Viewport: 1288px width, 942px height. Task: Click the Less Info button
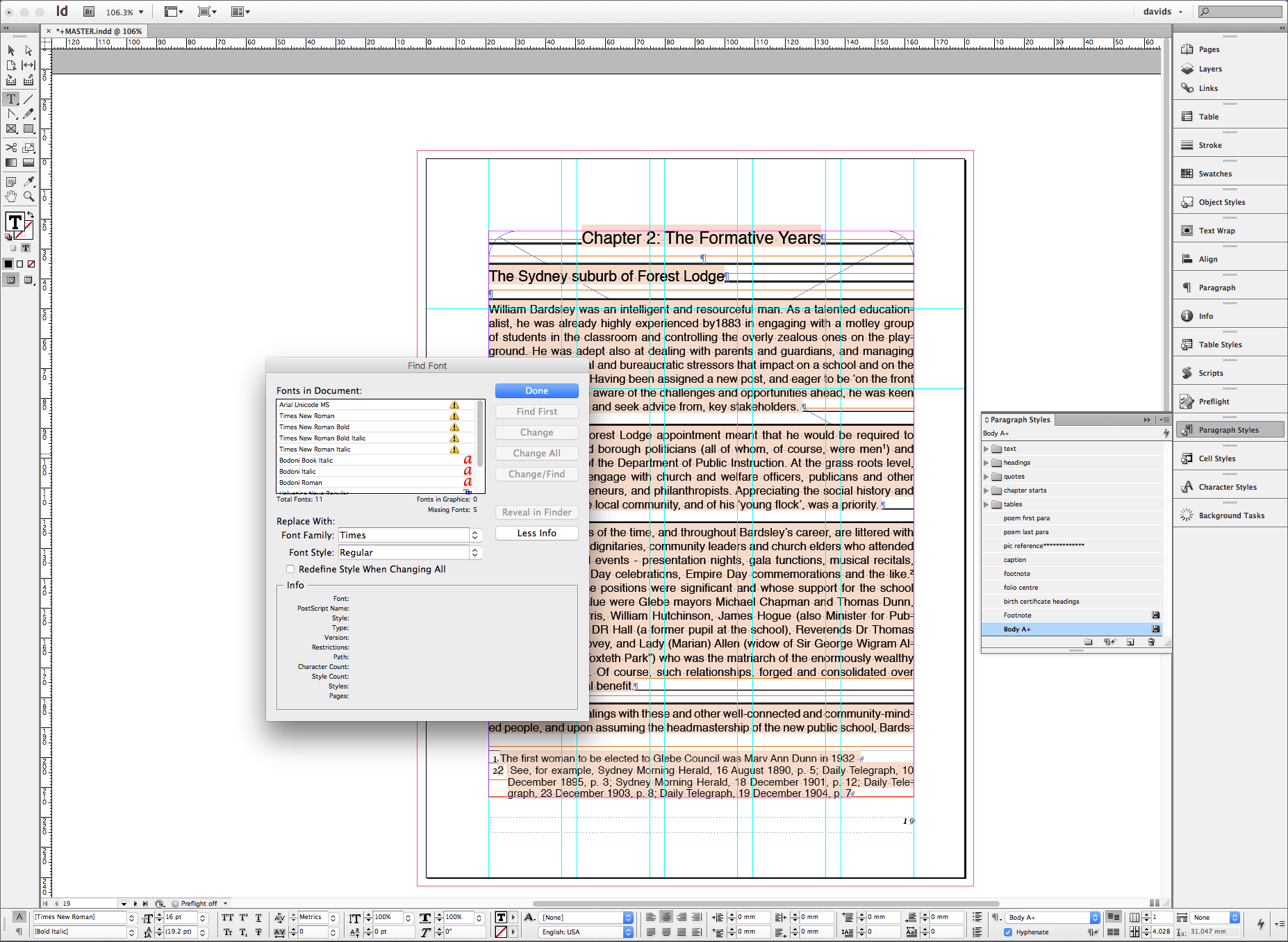pos(536,533)
